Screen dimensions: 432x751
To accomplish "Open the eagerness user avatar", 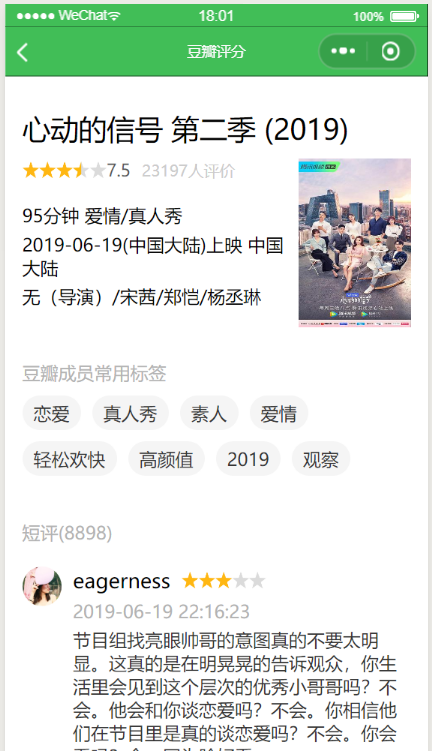I will (x=42, y=586).
